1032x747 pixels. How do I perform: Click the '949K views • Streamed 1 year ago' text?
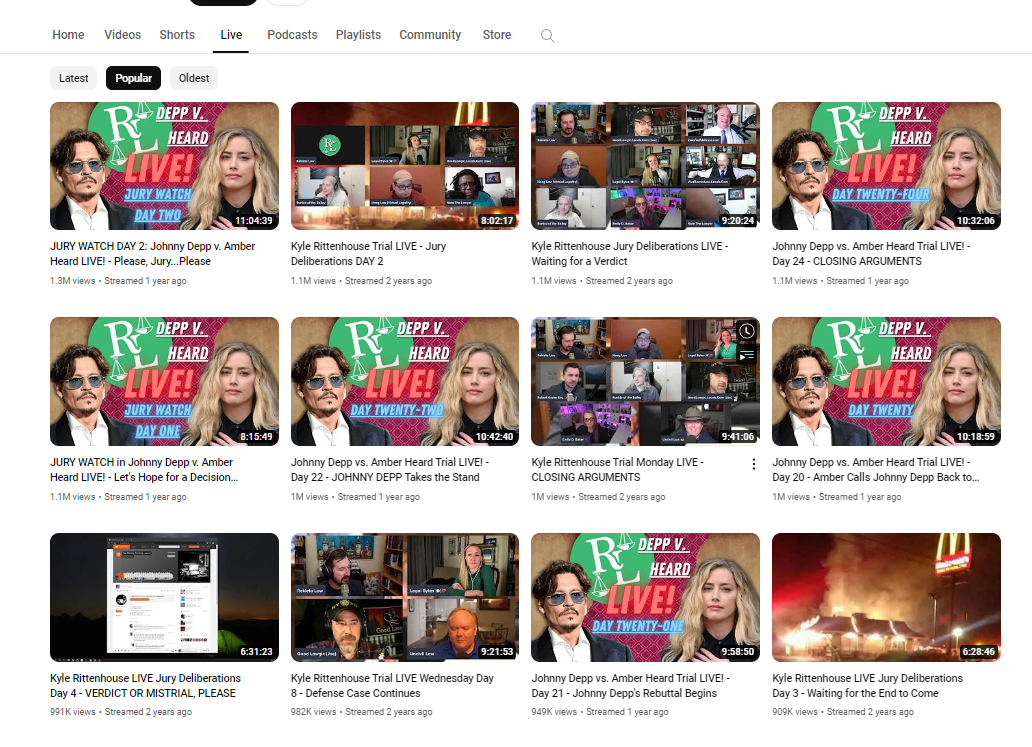[x=600, y=712]
